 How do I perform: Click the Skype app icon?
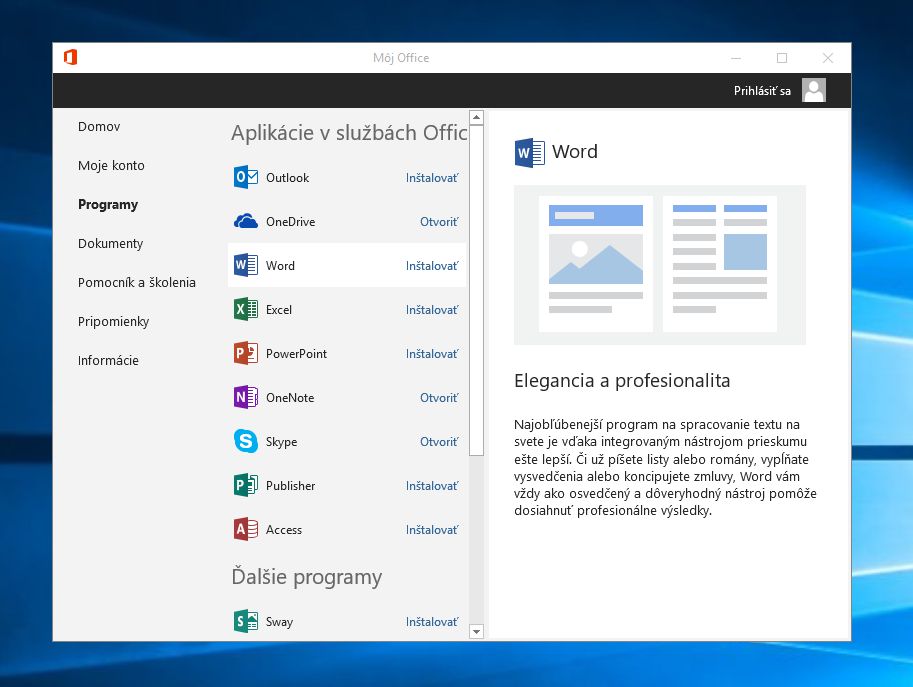(x=246, y=441)
